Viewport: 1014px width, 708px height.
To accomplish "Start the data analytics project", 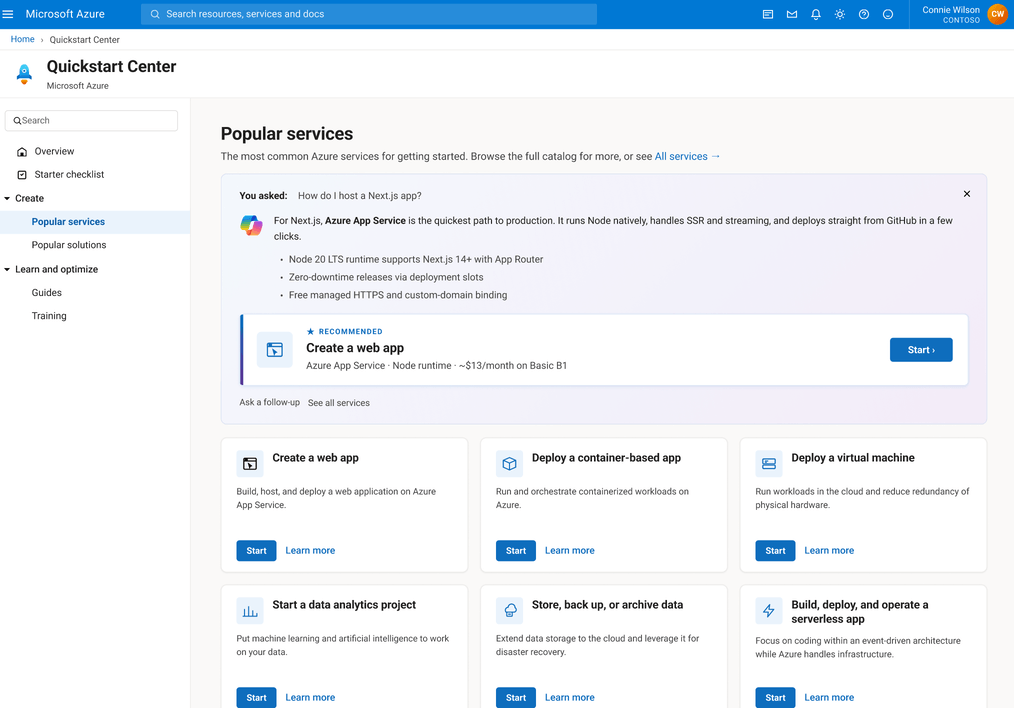I will pos(256,698).
